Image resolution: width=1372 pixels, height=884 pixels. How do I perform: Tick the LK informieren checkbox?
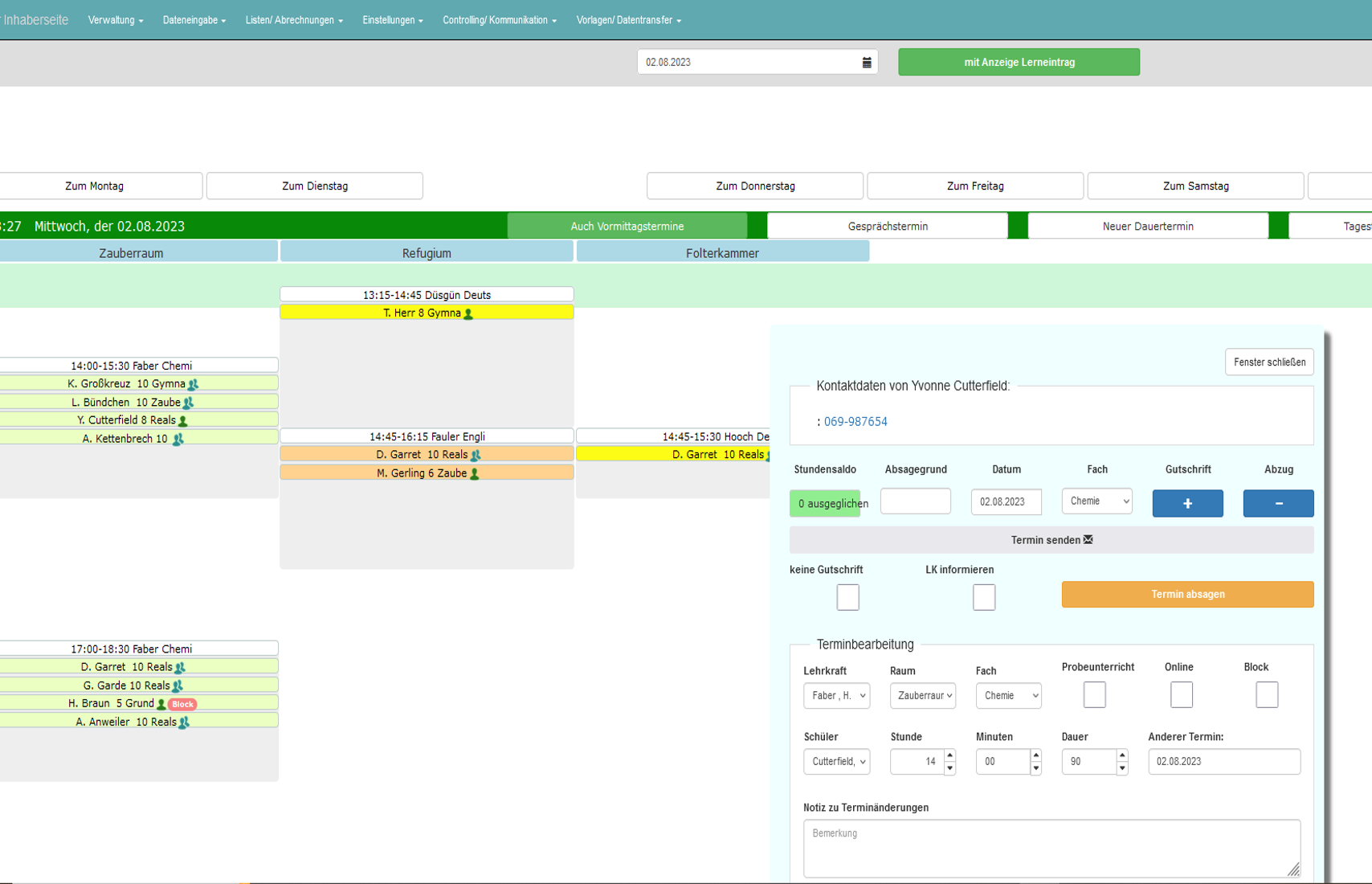click(x=983, y=597)
